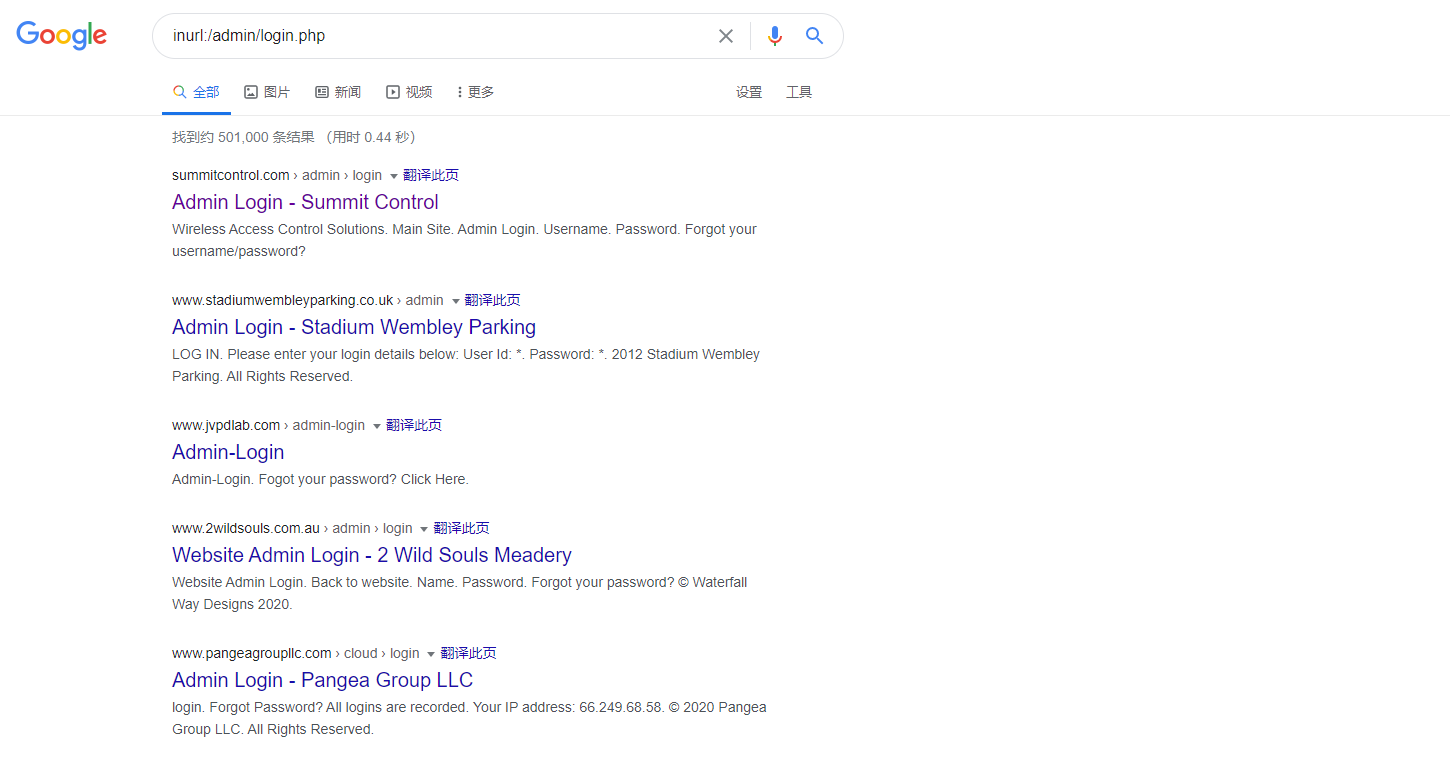Screen dimensions: 1450x770
Task: Expand dropdown arrow next to summitcontrol.com URL
Action: [x=394, y=176]
